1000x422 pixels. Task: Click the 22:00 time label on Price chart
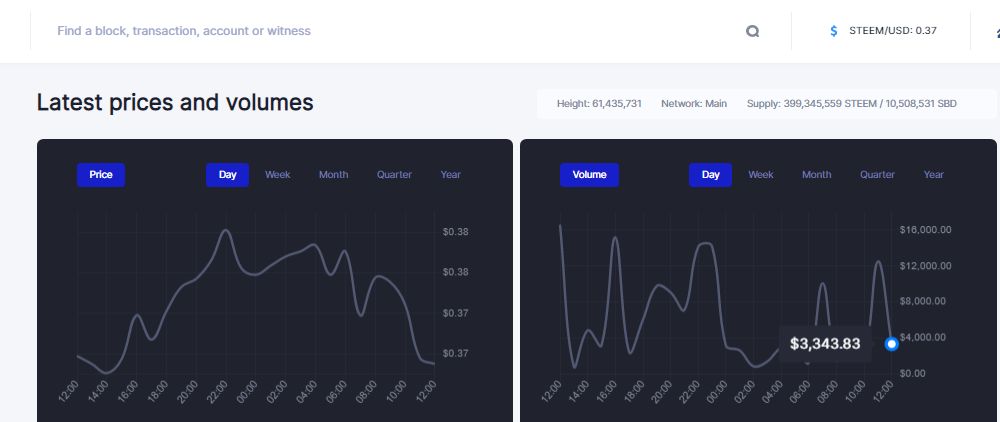click(218, 391)
